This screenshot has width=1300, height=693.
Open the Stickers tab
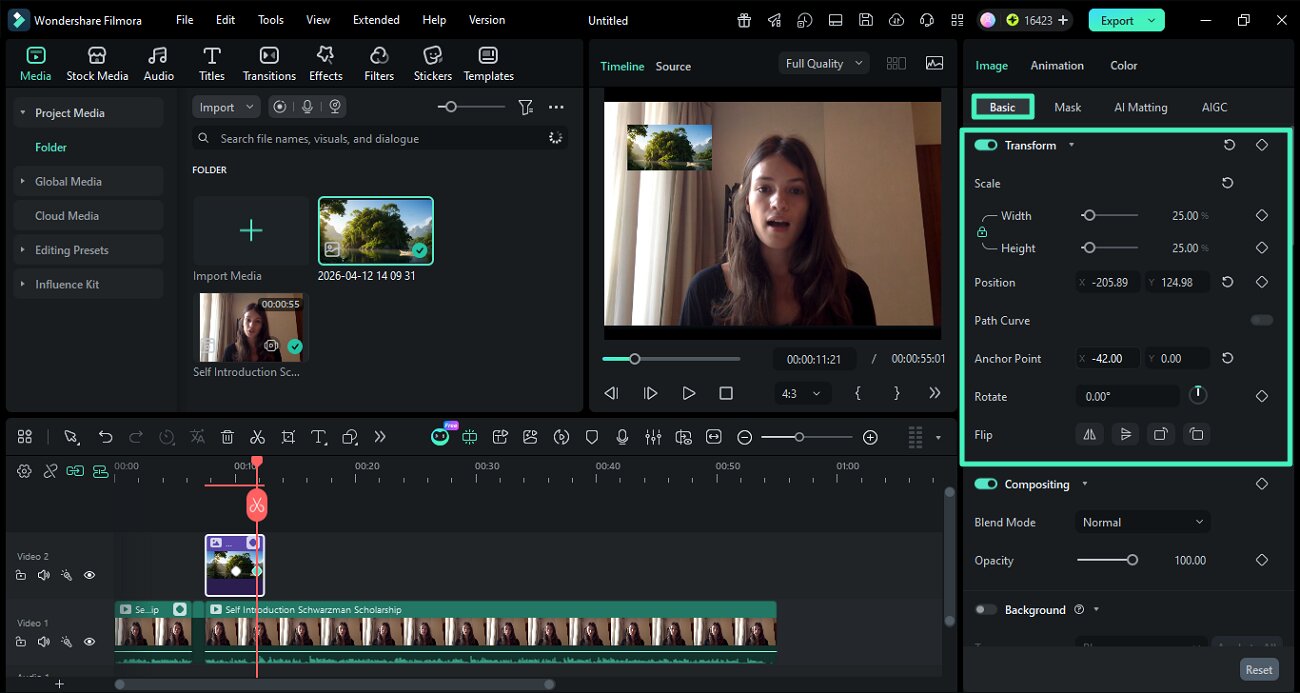click(432, 64)
